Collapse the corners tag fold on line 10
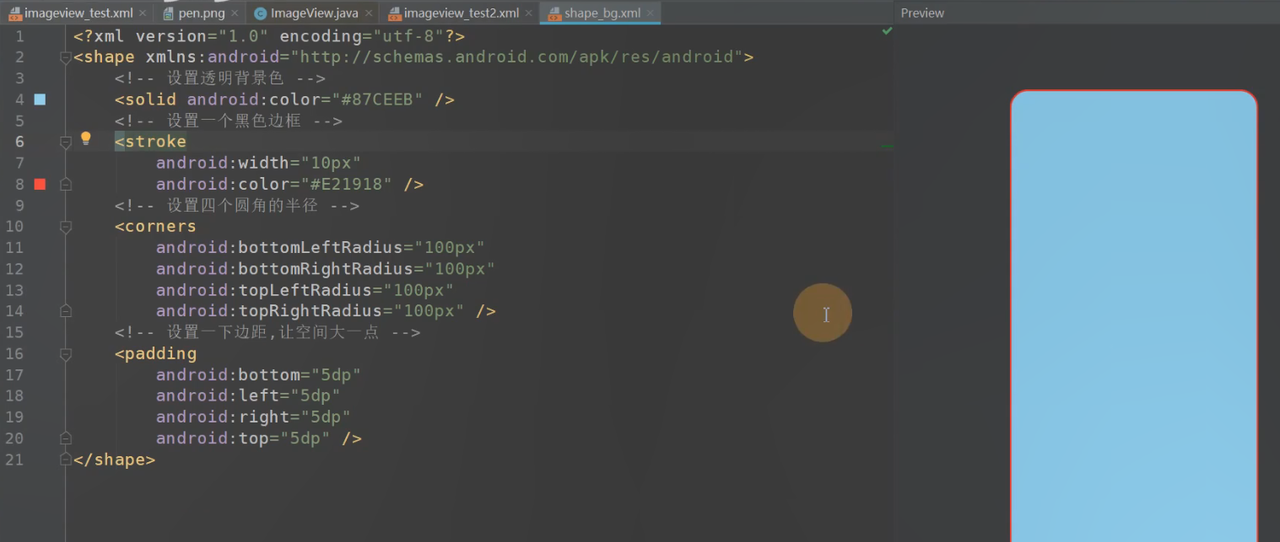This screenshot has height=542, width=1280. pyautogui.click(x=65, y=227)
